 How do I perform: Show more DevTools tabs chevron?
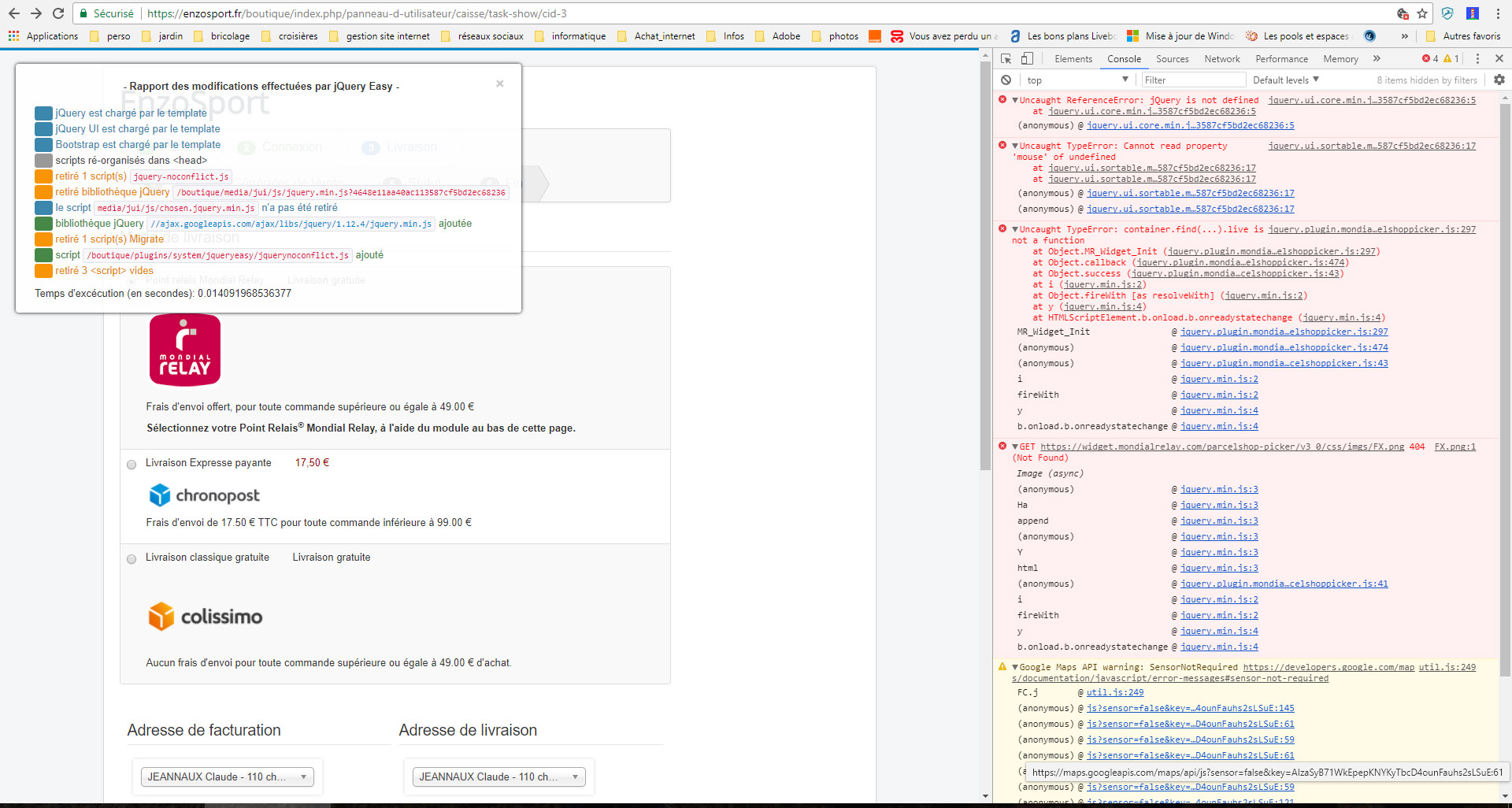point(1377,59)
